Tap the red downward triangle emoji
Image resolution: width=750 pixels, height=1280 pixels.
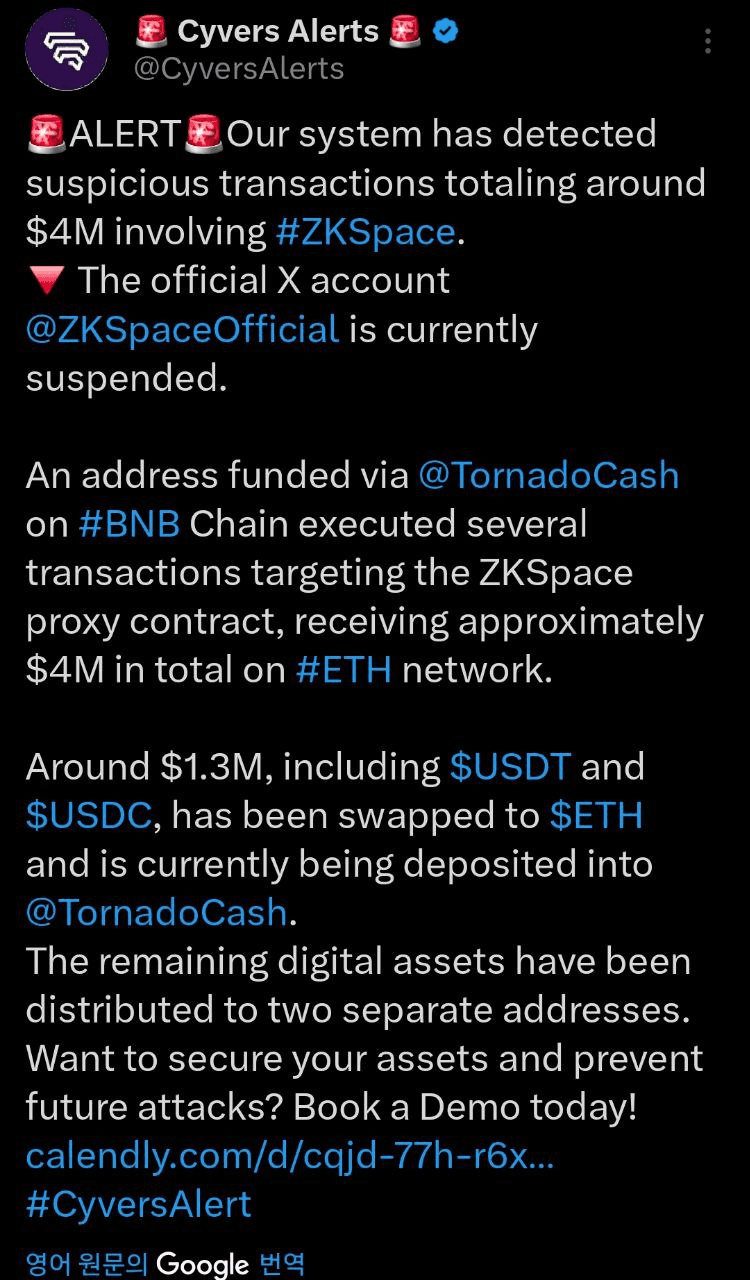(46, 282)
